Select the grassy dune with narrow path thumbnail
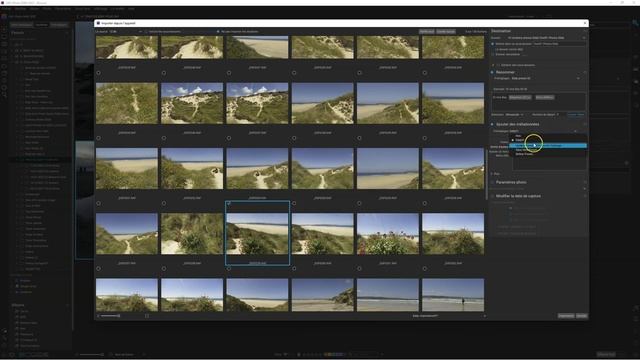Image resolution: width=640 pixels, height=360 pixels. (x=127, y=103)
